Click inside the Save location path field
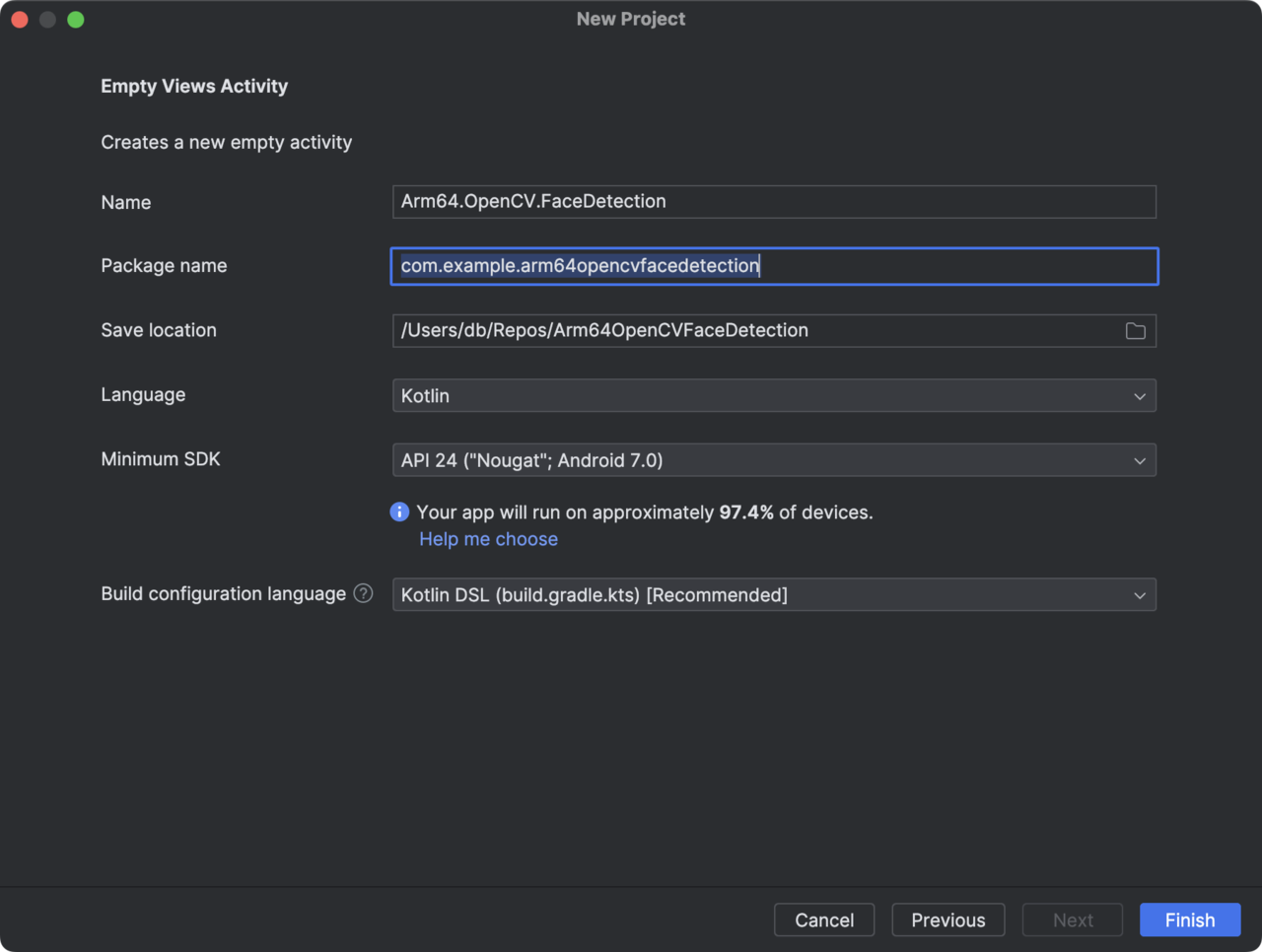Image resolution: width=1262 pixels, height=952 pixels. [x=749, y=331]
